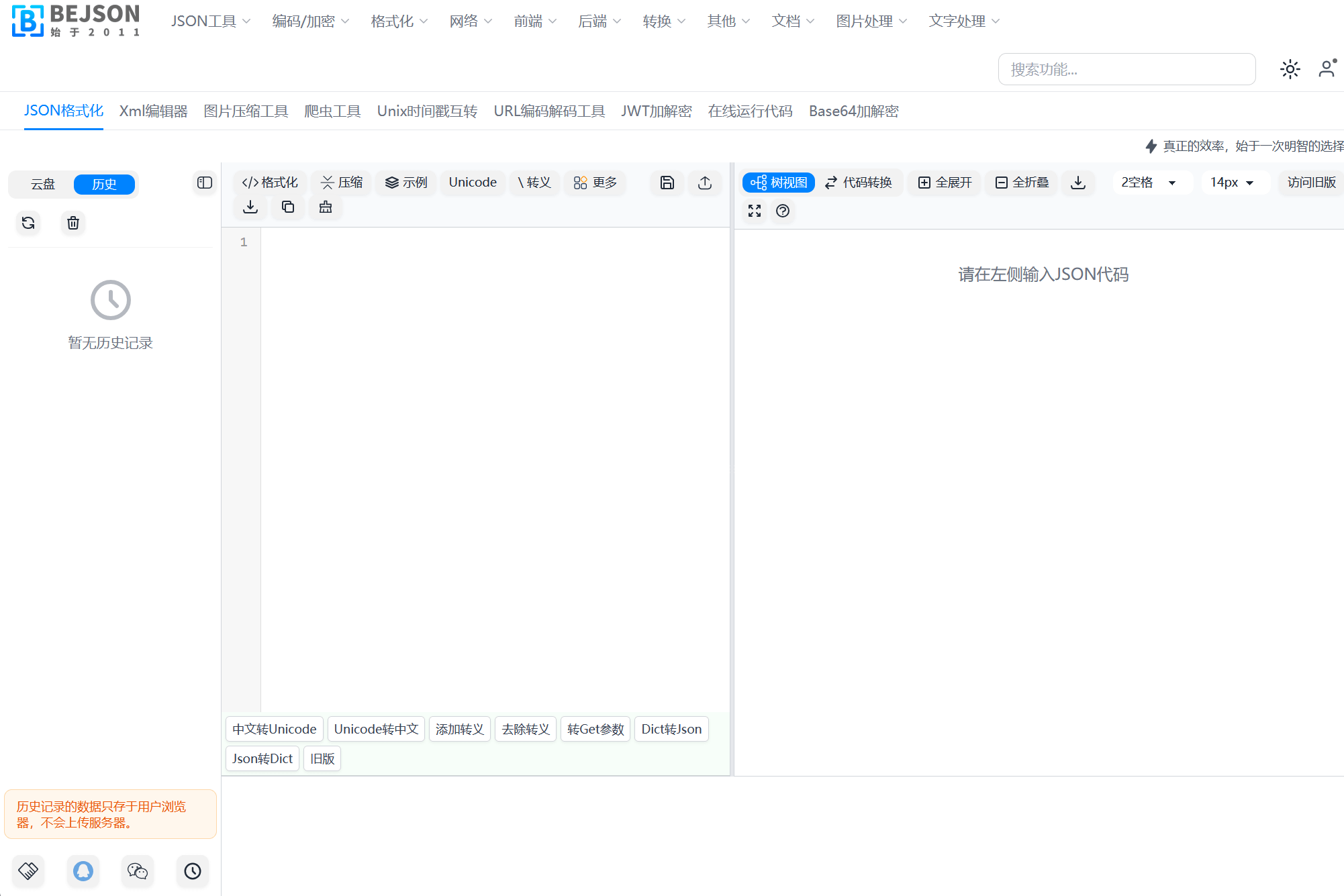The image size is (1344, 896).
Task: Open the Unix时间戳互转 tab
Action: [426, 111]
